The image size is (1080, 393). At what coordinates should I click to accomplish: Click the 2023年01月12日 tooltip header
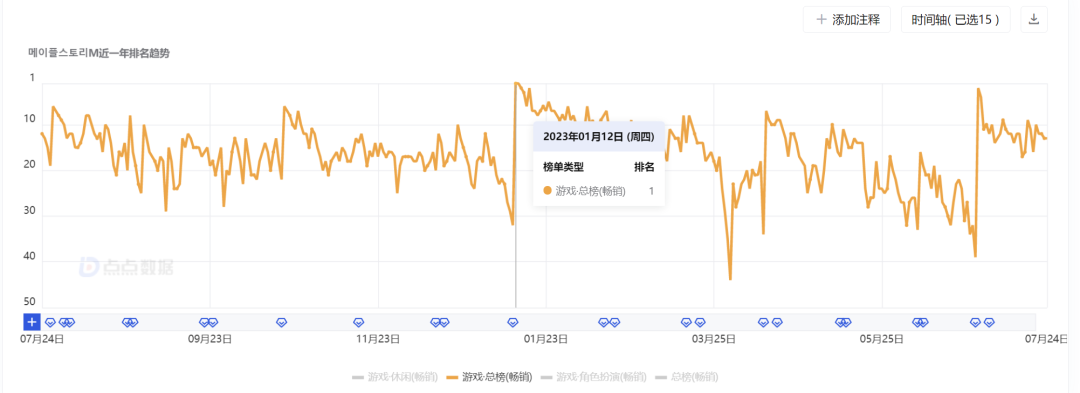(x=599, y=136)
